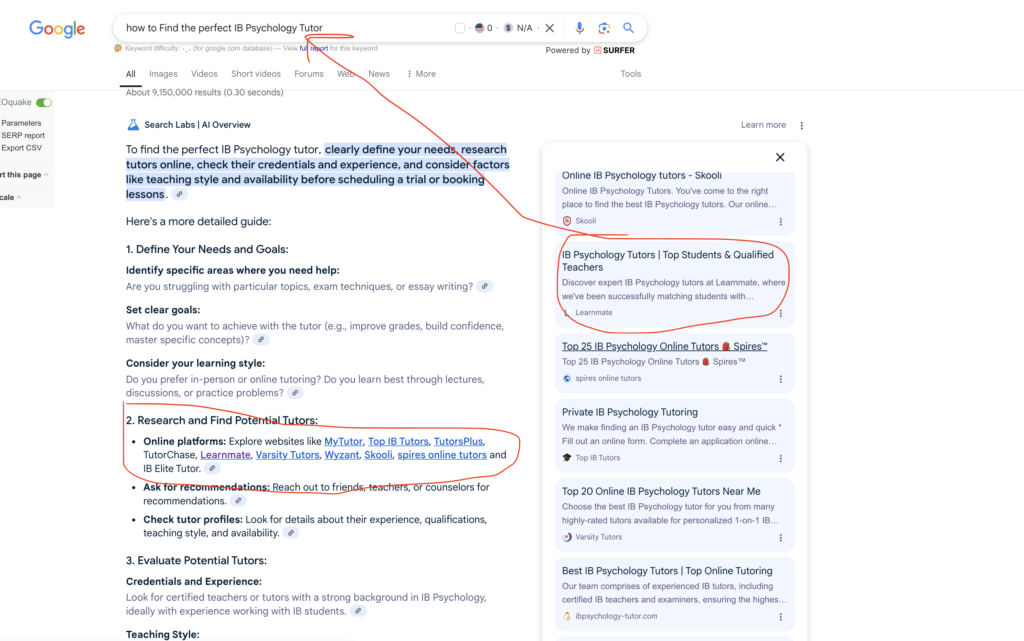Click the US flag search volume icon
Viewport: 1024px width, 641px height.
click(479, 28)
